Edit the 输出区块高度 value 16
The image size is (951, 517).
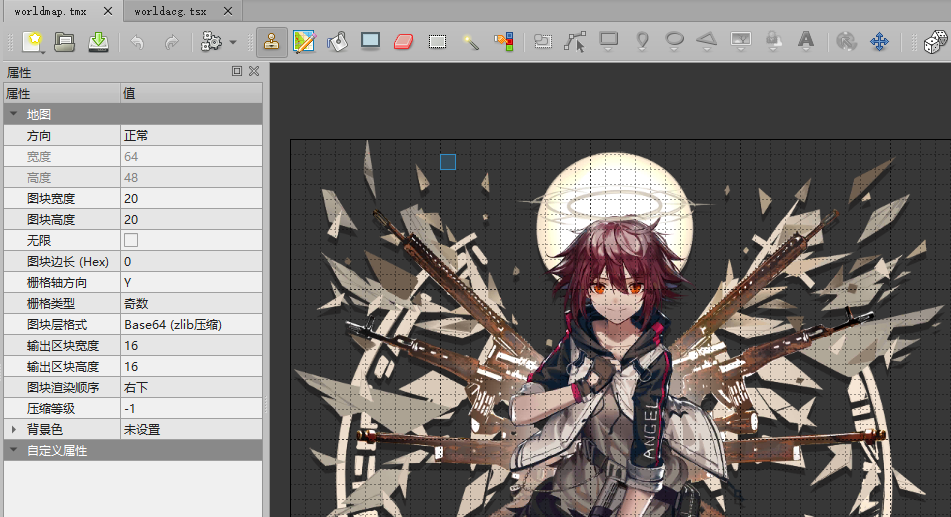[192, 367]
